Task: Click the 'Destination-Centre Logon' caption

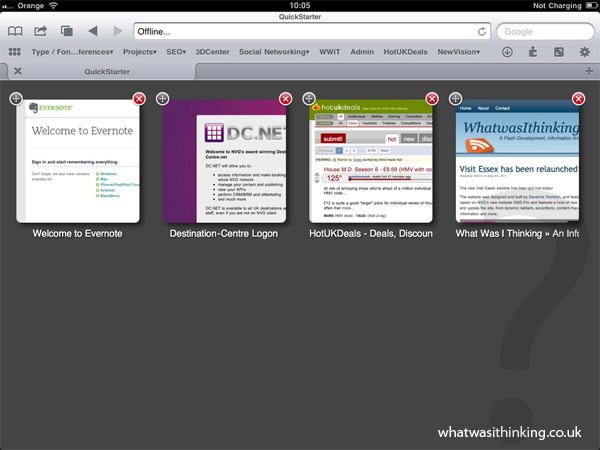Action: tap(224, 233)
